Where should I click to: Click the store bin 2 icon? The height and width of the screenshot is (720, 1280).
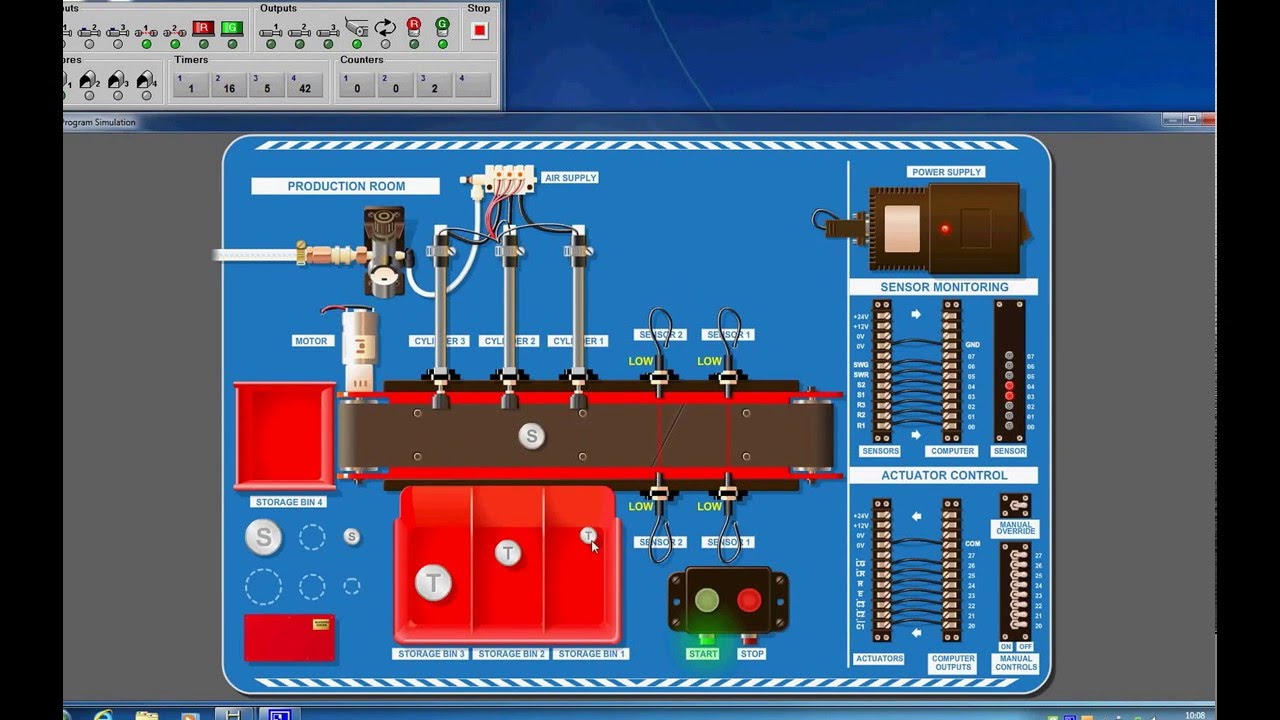[89, 79]
